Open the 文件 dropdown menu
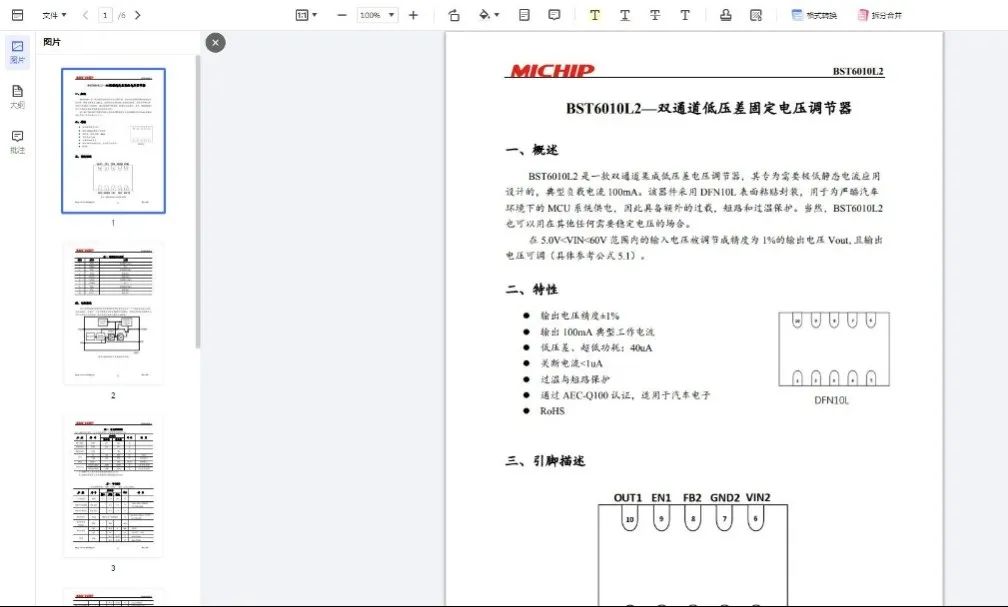Viewport: 1008px width, 607px height. [x=54, y=15]
